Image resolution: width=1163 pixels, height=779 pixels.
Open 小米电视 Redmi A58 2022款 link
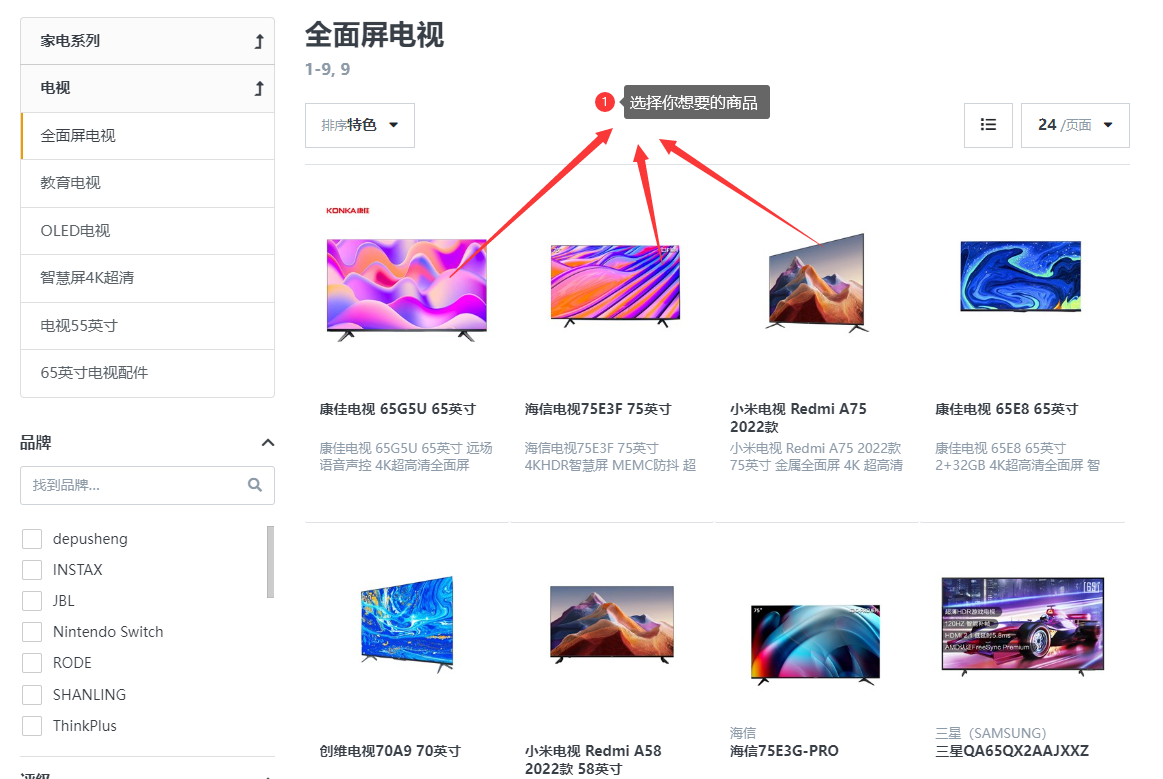(593, 760)
